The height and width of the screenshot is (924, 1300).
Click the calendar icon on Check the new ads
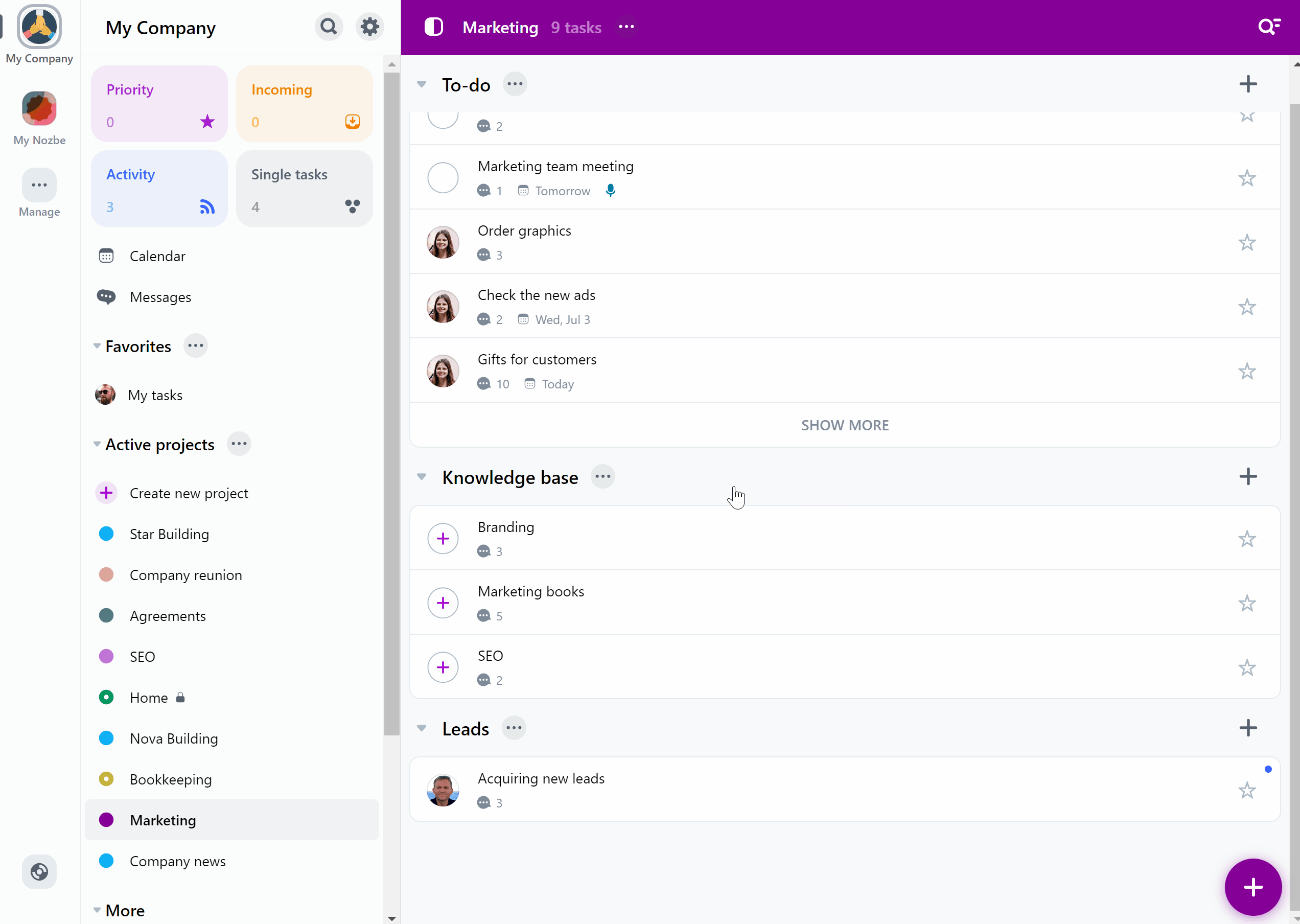point(523,319)
